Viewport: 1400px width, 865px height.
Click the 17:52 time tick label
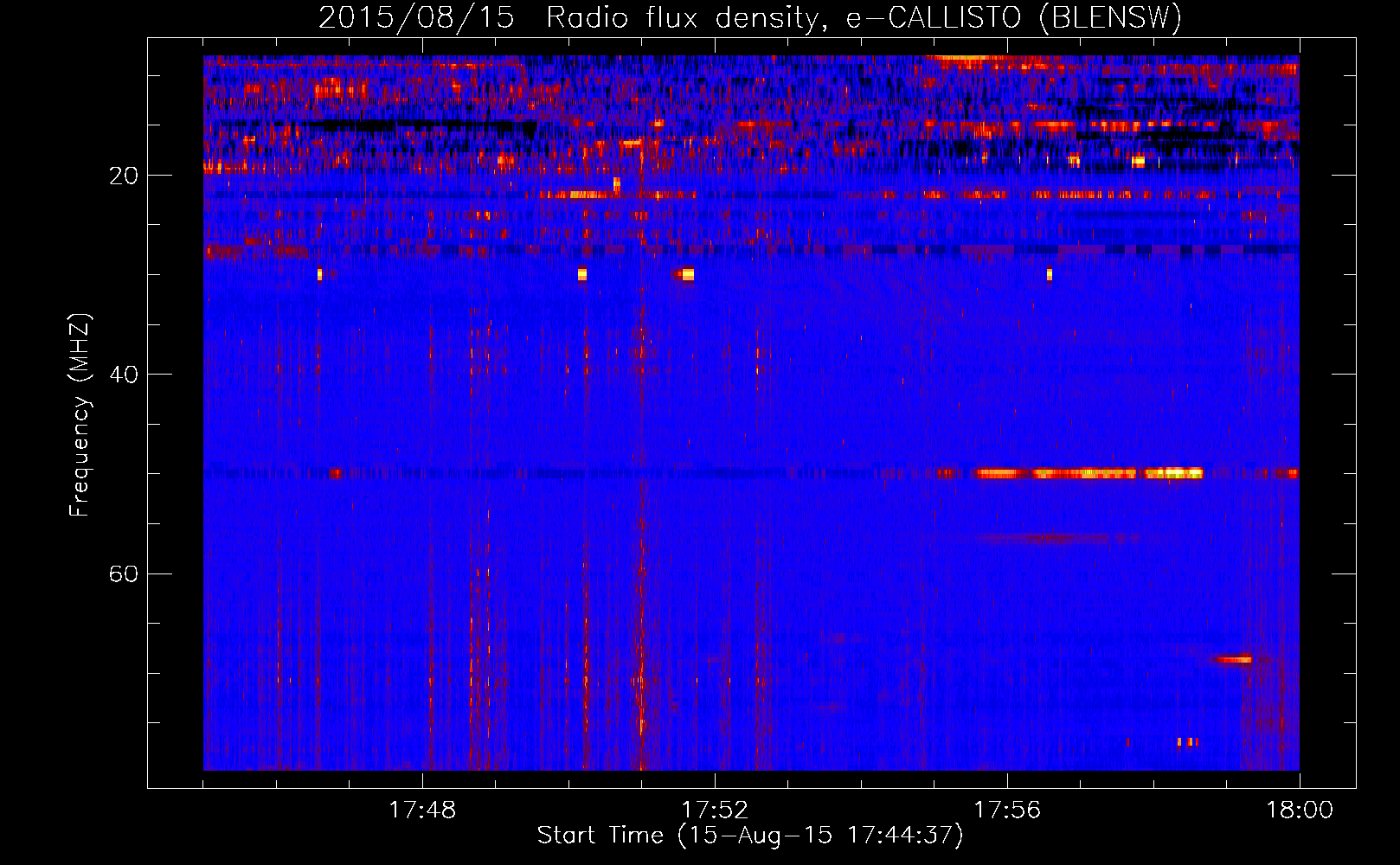[715, 810]
